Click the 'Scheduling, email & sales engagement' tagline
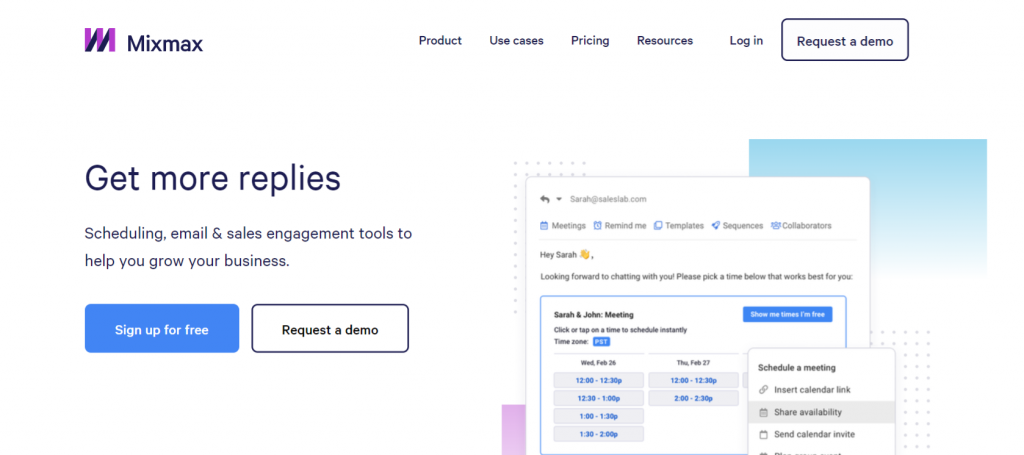 tap(248, 247)
